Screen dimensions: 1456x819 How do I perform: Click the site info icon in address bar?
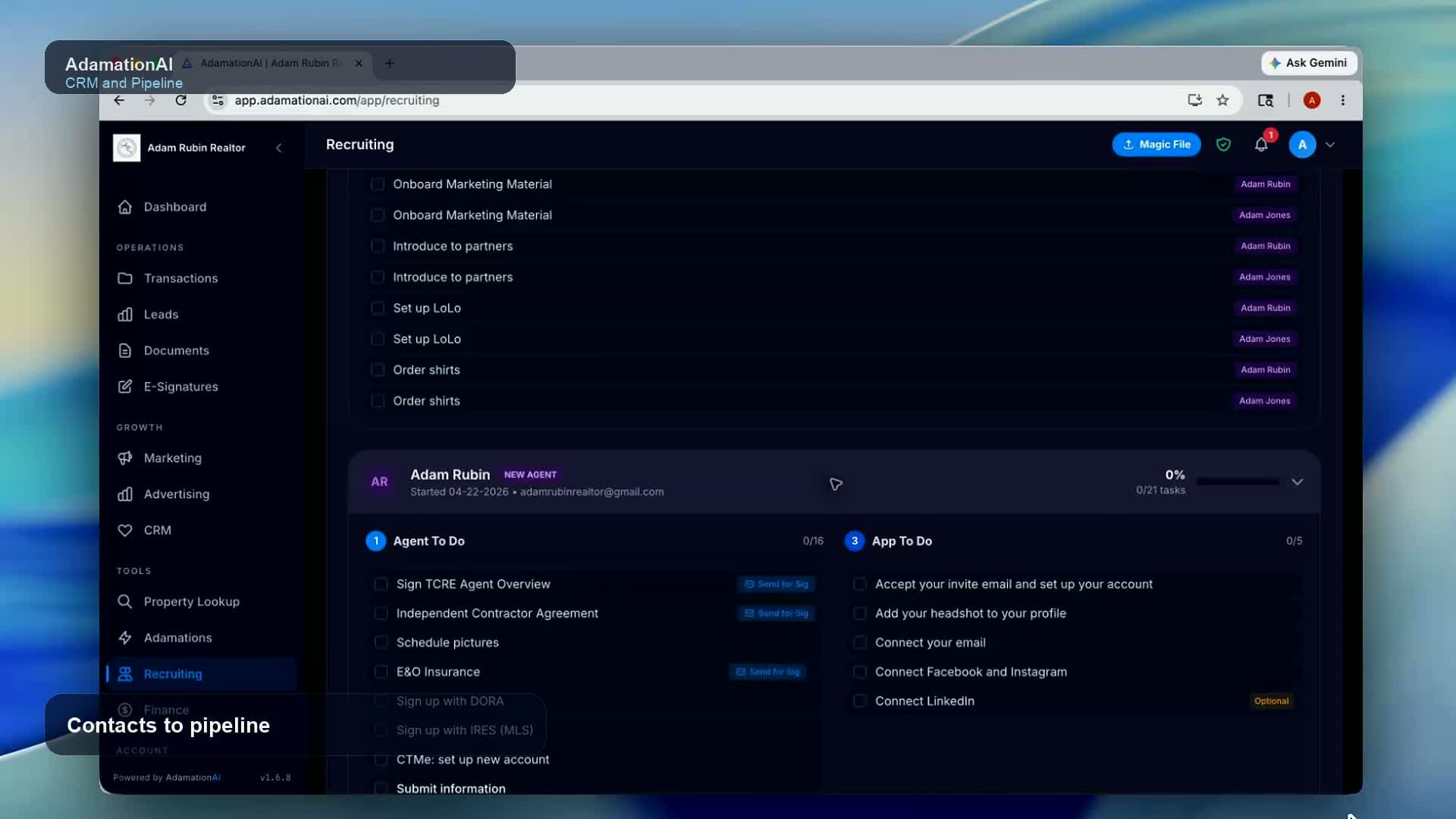(218, 100)
